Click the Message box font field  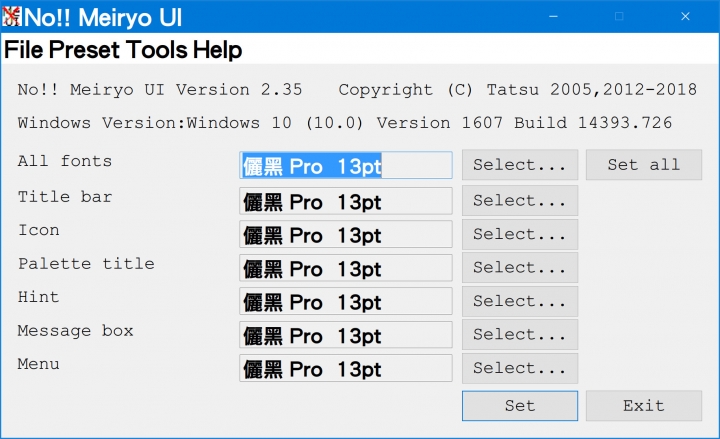coord(346,335)
